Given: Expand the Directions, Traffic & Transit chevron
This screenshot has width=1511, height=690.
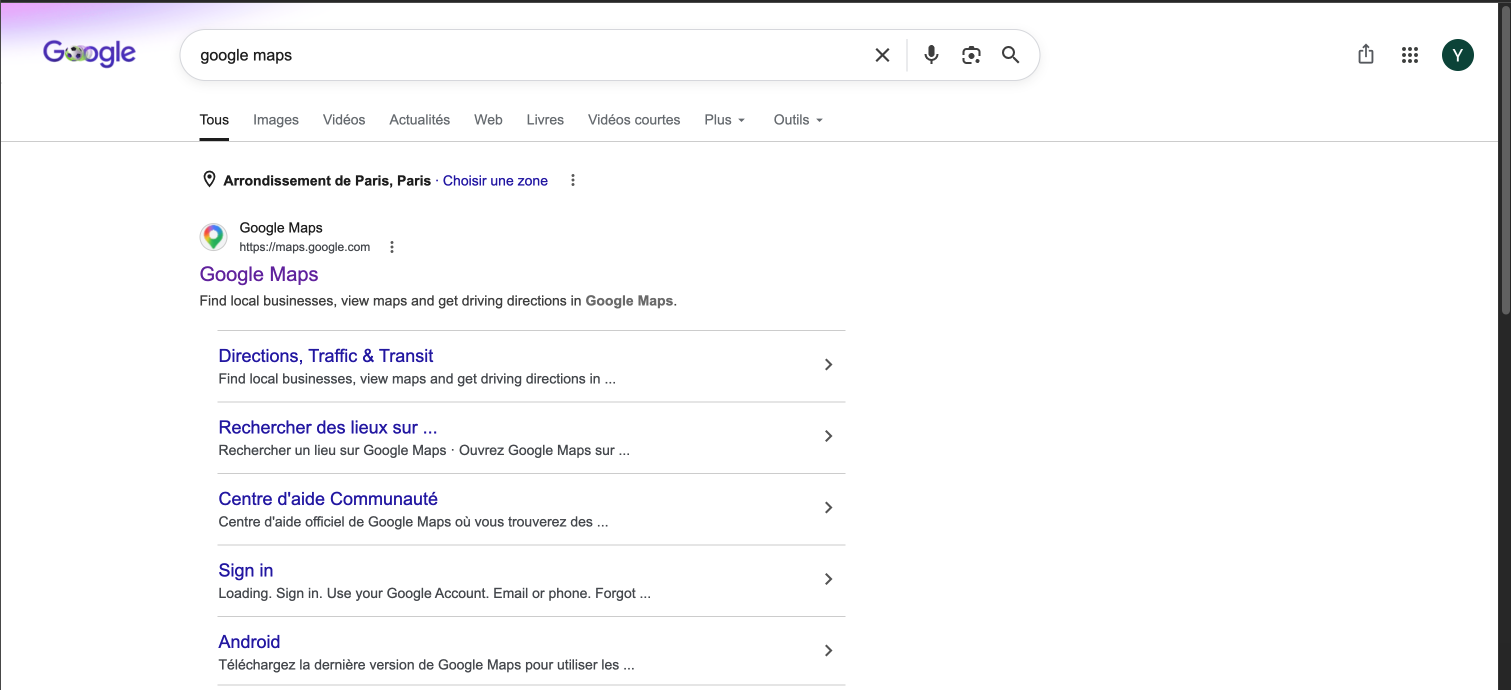Looking at the screenshot, I should [x=828, y=365].
